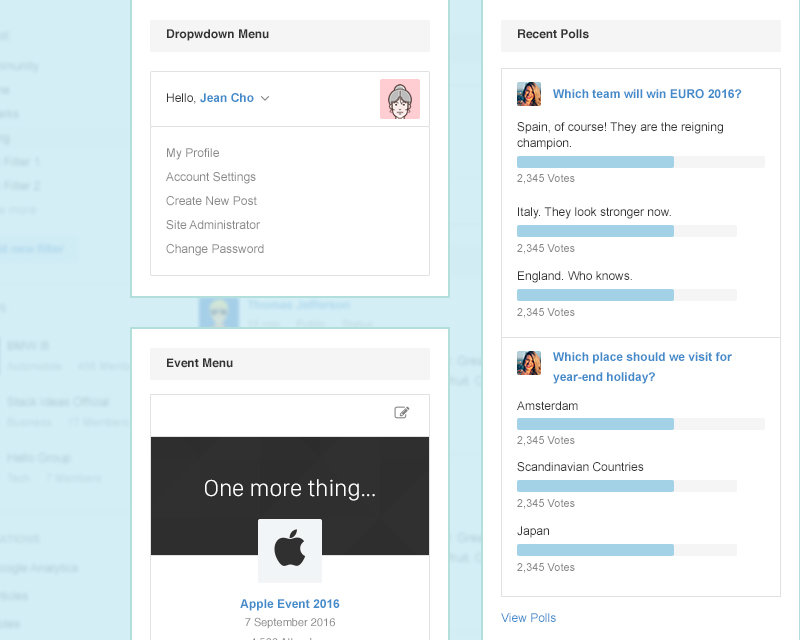Open the year-end holiday poll question
Image resolution: width=800 pixels, height=640 pixels.
pos(642,366)
